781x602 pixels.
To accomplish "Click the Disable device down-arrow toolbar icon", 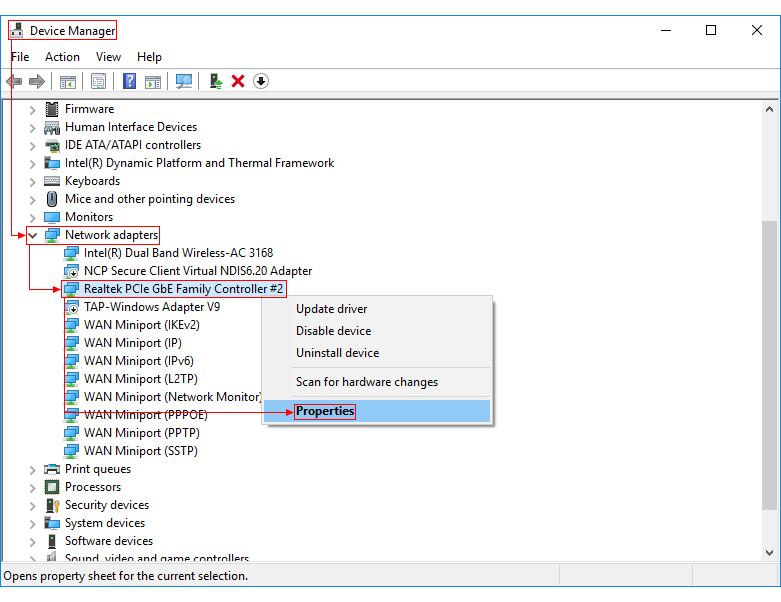I will pyautogui.click(x=261, y=81).
